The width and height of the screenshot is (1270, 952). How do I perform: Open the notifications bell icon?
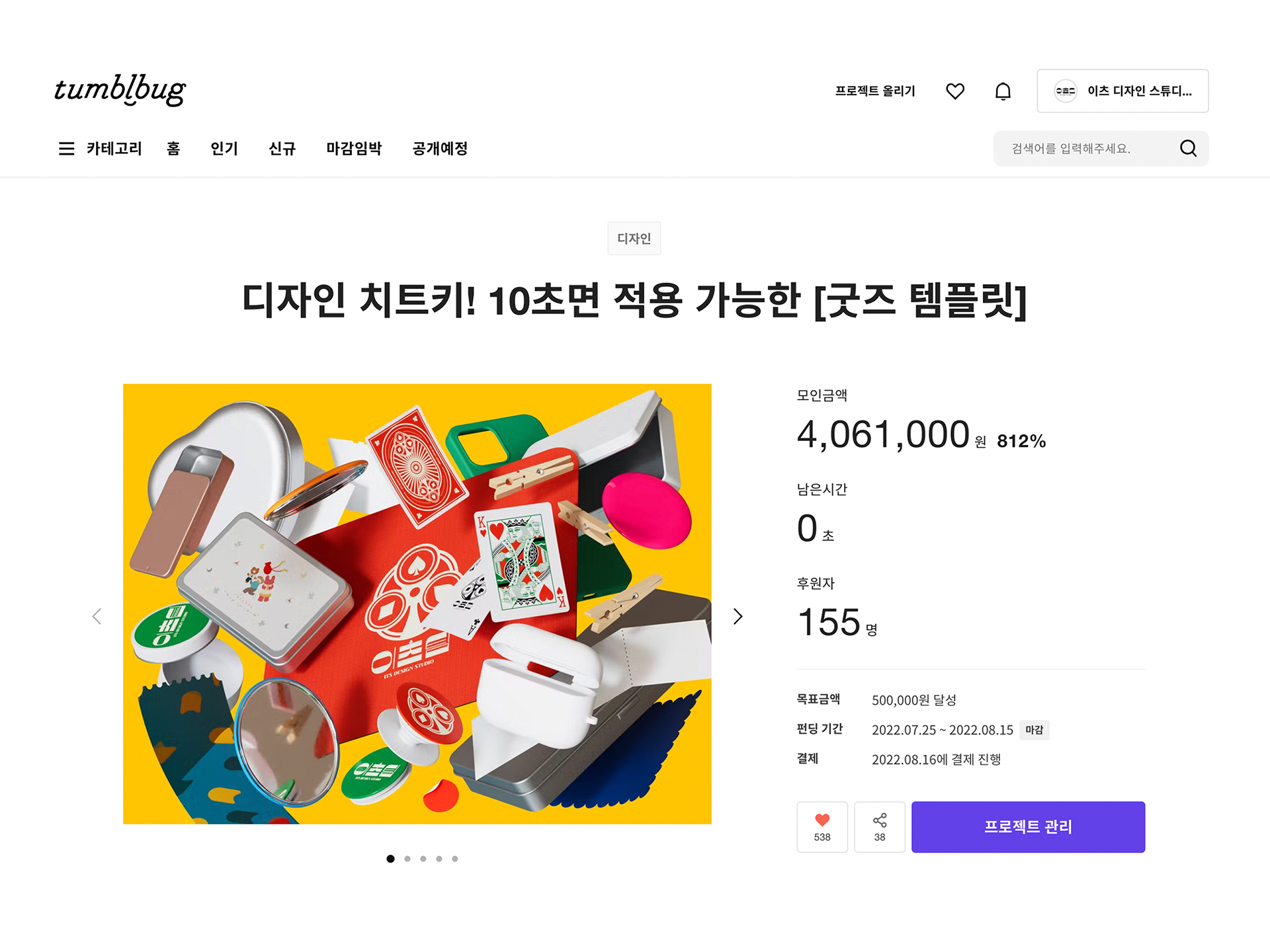point(1003,91)
